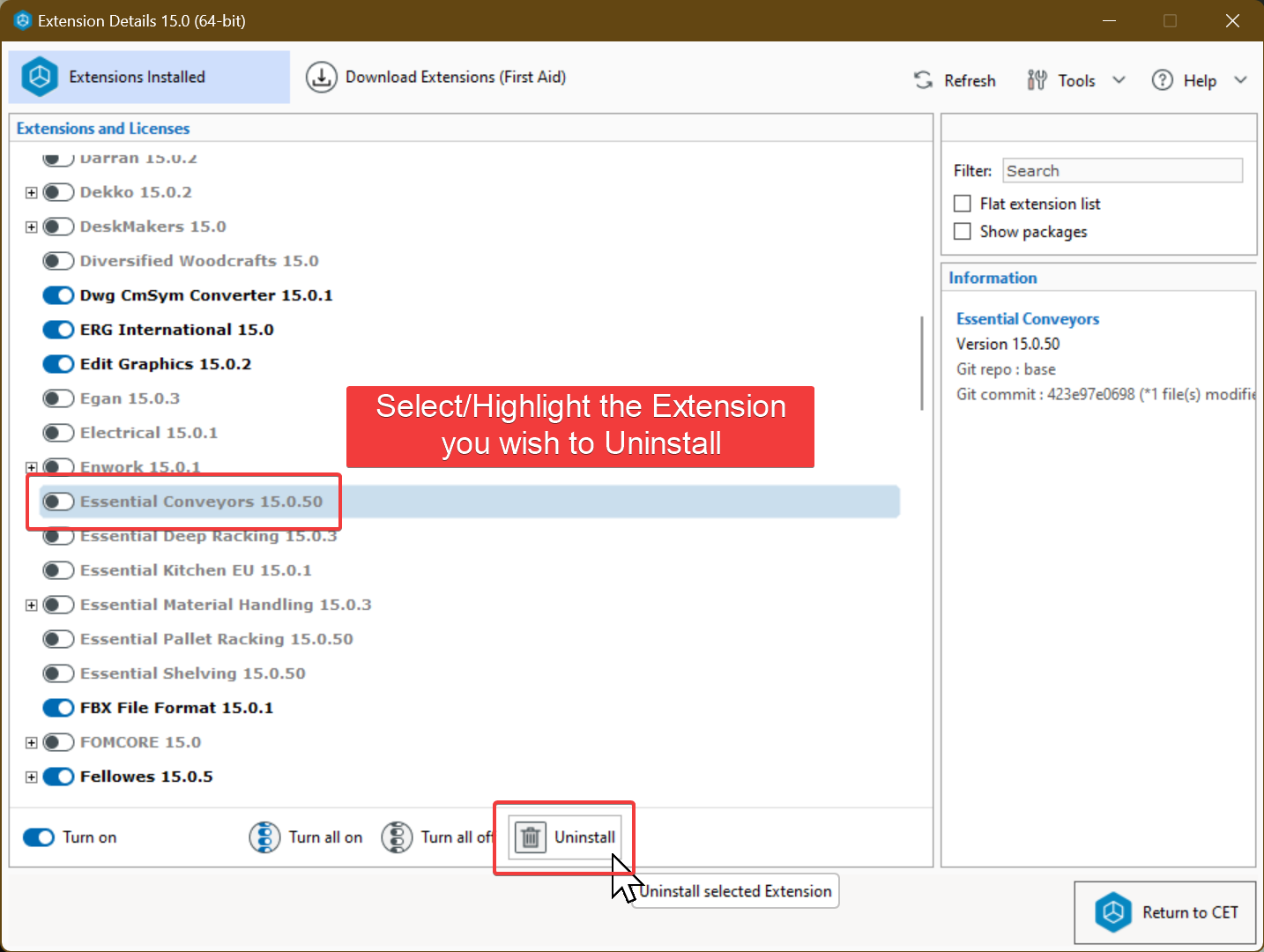The width and height of the screenshot is (1264, 952).
Task: Turn off FBX File Format switch
Action: pyautogui.click(x=58, y=708)
